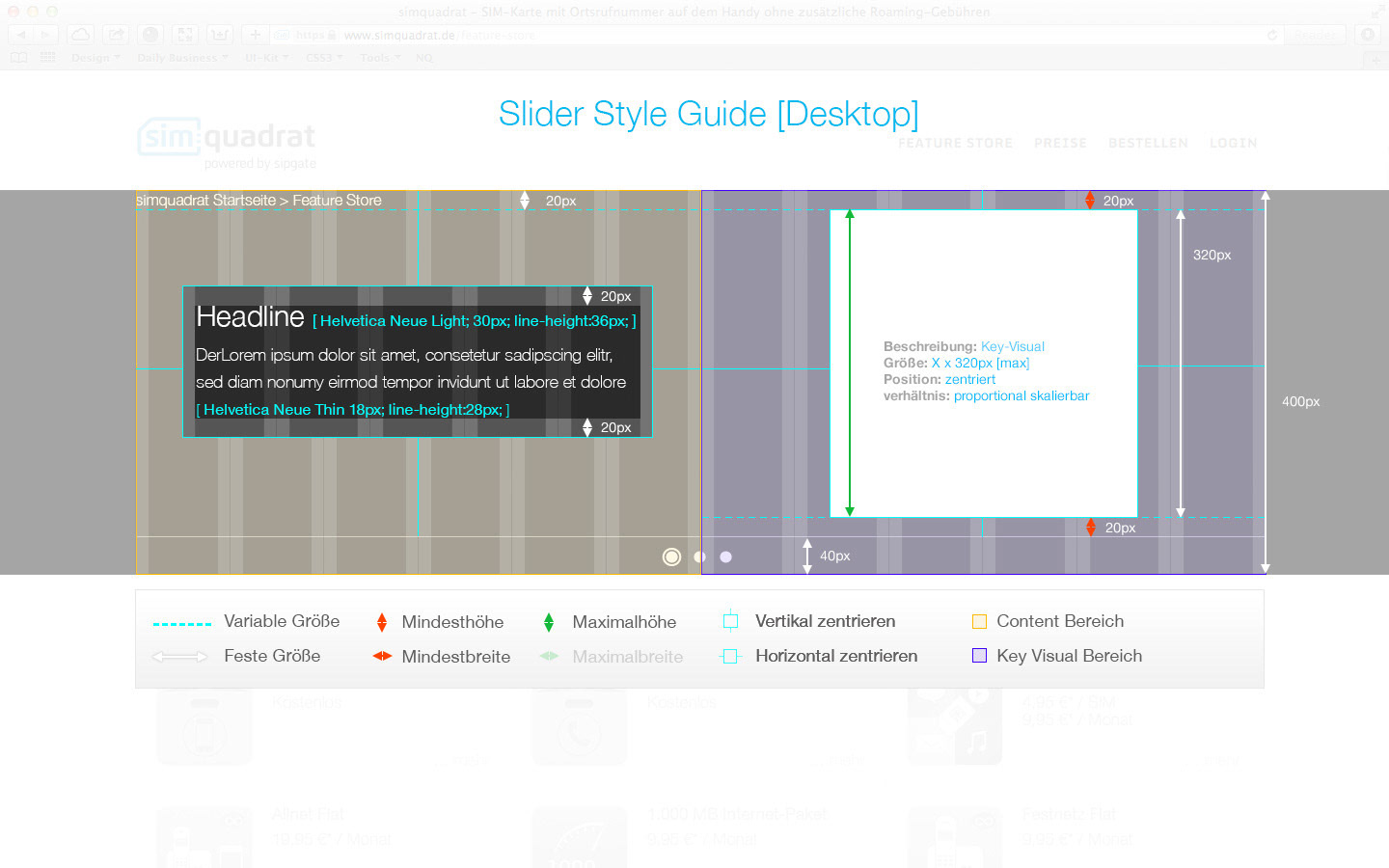
Task: Click the browser forward arrow
Action: 45,35
